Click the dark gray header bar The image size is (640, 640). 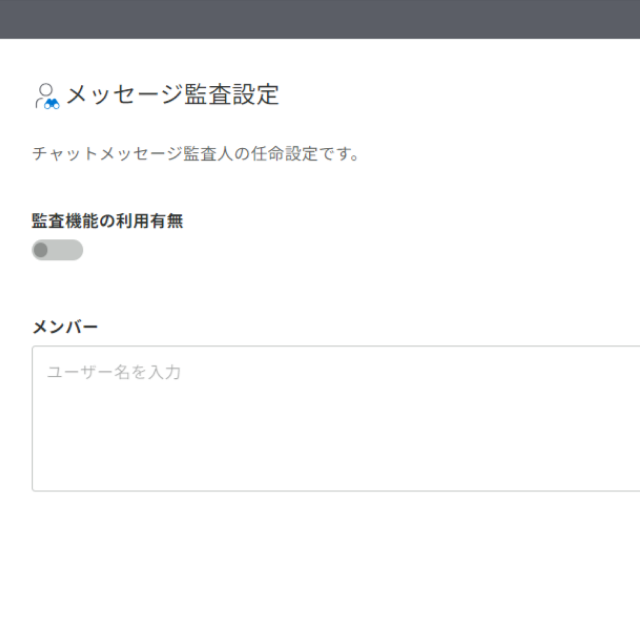(x=320, y=19)
